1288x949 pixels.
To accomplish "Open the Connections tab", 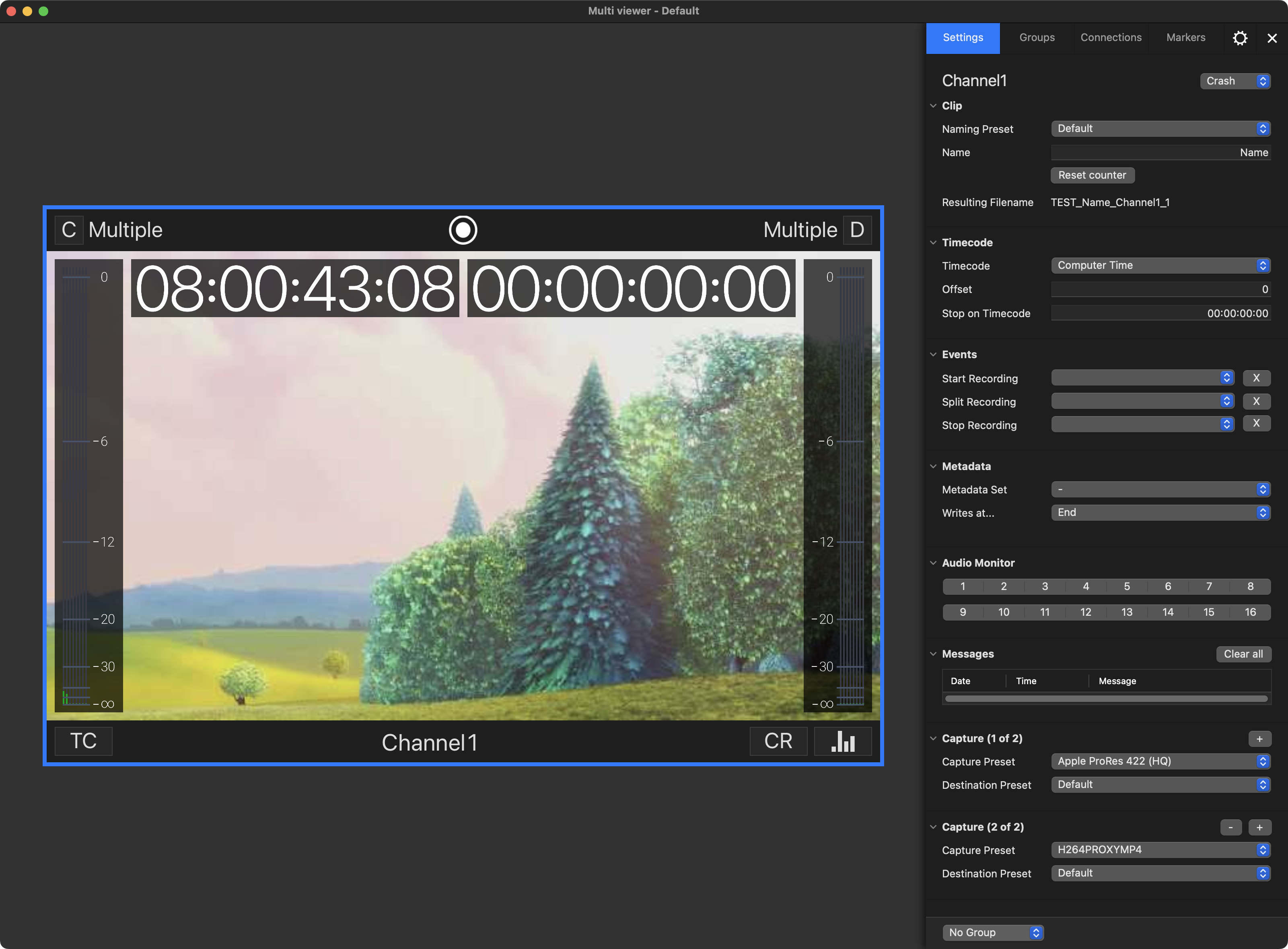I will point(1111,38).
